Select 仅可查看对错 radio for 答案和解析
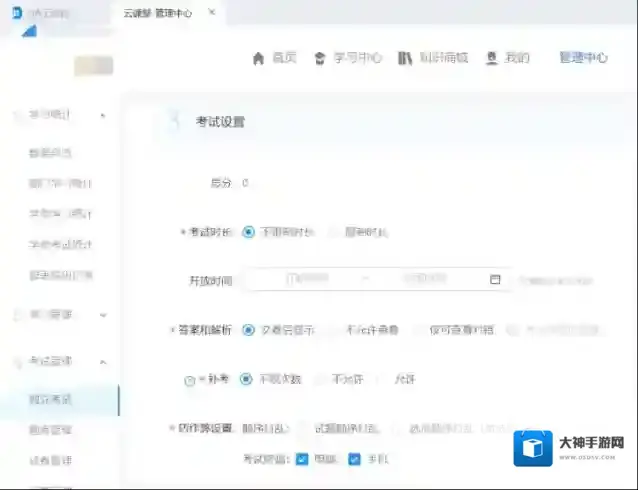This screenshot has height=490, width=638. 419,330
